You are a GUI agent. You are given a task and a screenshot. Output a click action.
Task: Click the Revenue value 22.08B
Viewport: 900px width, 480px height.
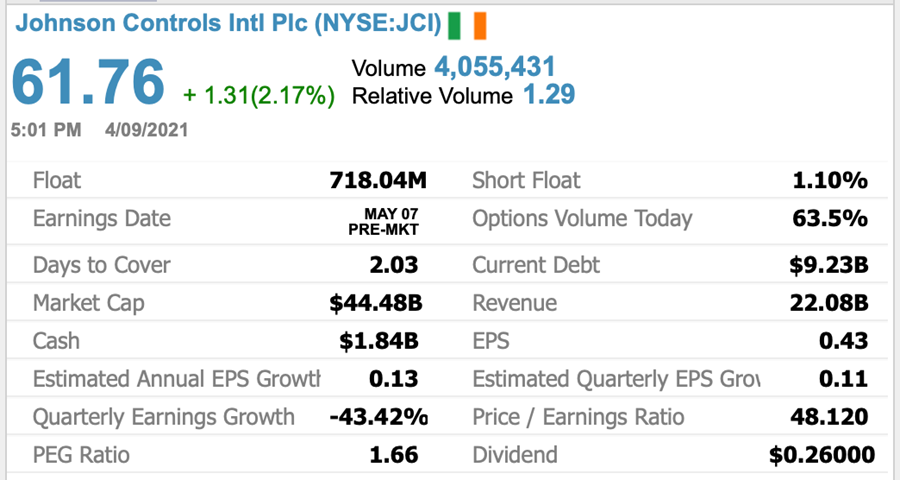pyautogui.click(x=829, y=303)
